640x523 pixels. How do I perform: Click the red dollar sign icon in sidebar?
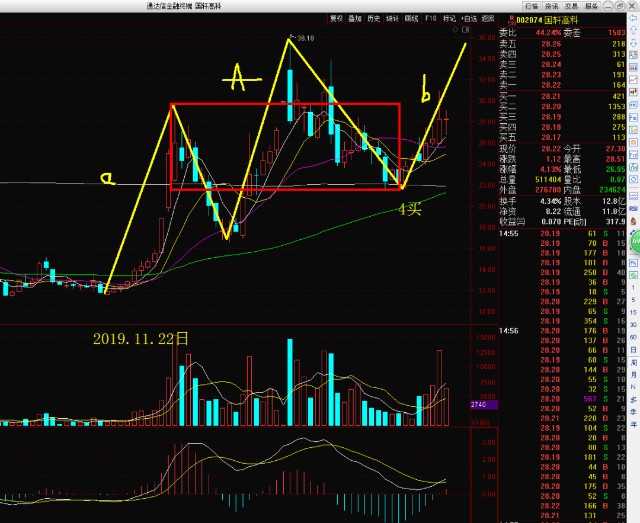click(x=634, y=221)
